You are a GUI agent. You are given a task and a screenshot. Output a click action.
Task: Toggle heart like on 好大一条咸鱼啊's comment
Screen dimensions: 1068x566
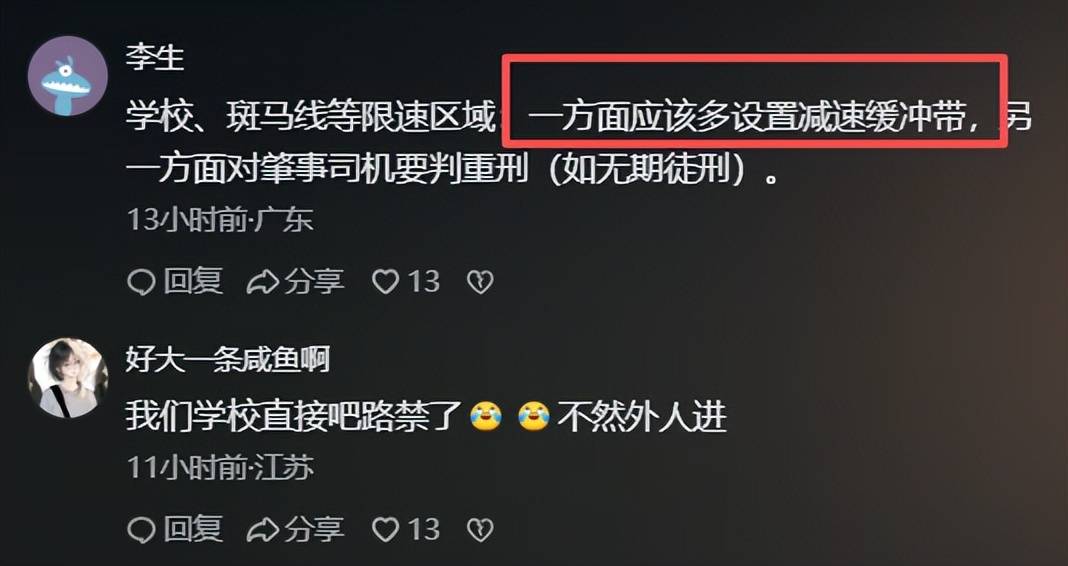click(x=386, y=529)
